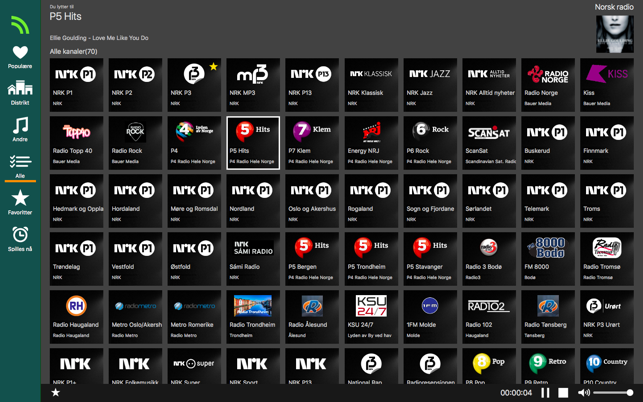Play NRK P1 Trøndelag
Image resolution: width=643 pixels, height=402 pixels.
coord(76,259)
